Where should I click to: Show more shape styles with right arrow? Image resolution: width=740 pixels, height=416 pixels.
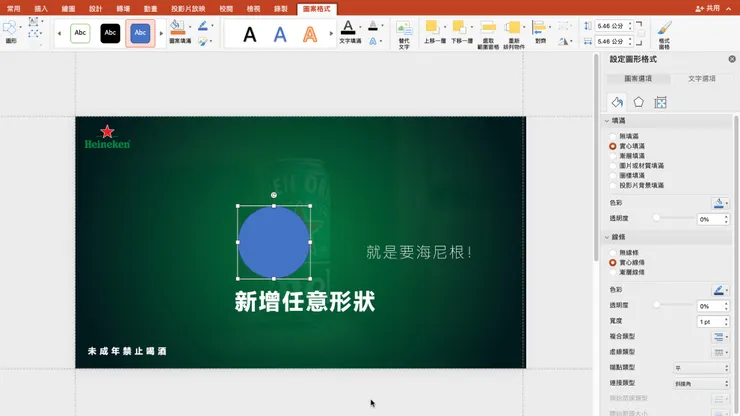pos(161,34)
